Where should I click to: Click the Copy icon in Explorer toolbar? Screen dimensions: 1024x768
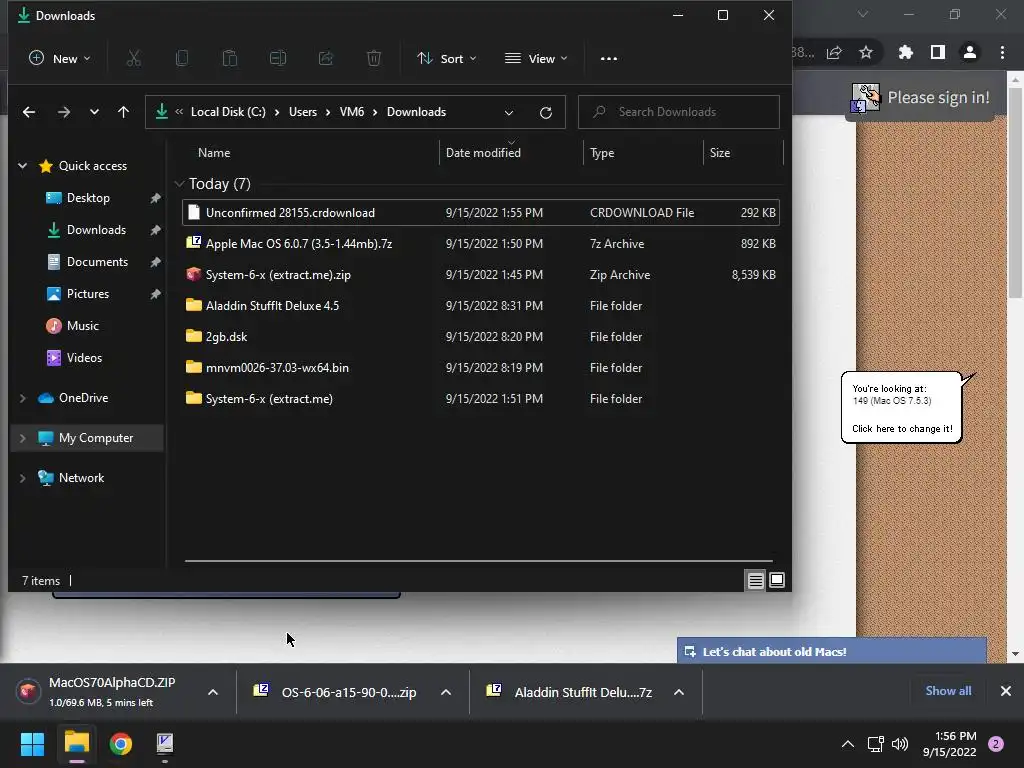pyautogui.click(x=182, y=59)
